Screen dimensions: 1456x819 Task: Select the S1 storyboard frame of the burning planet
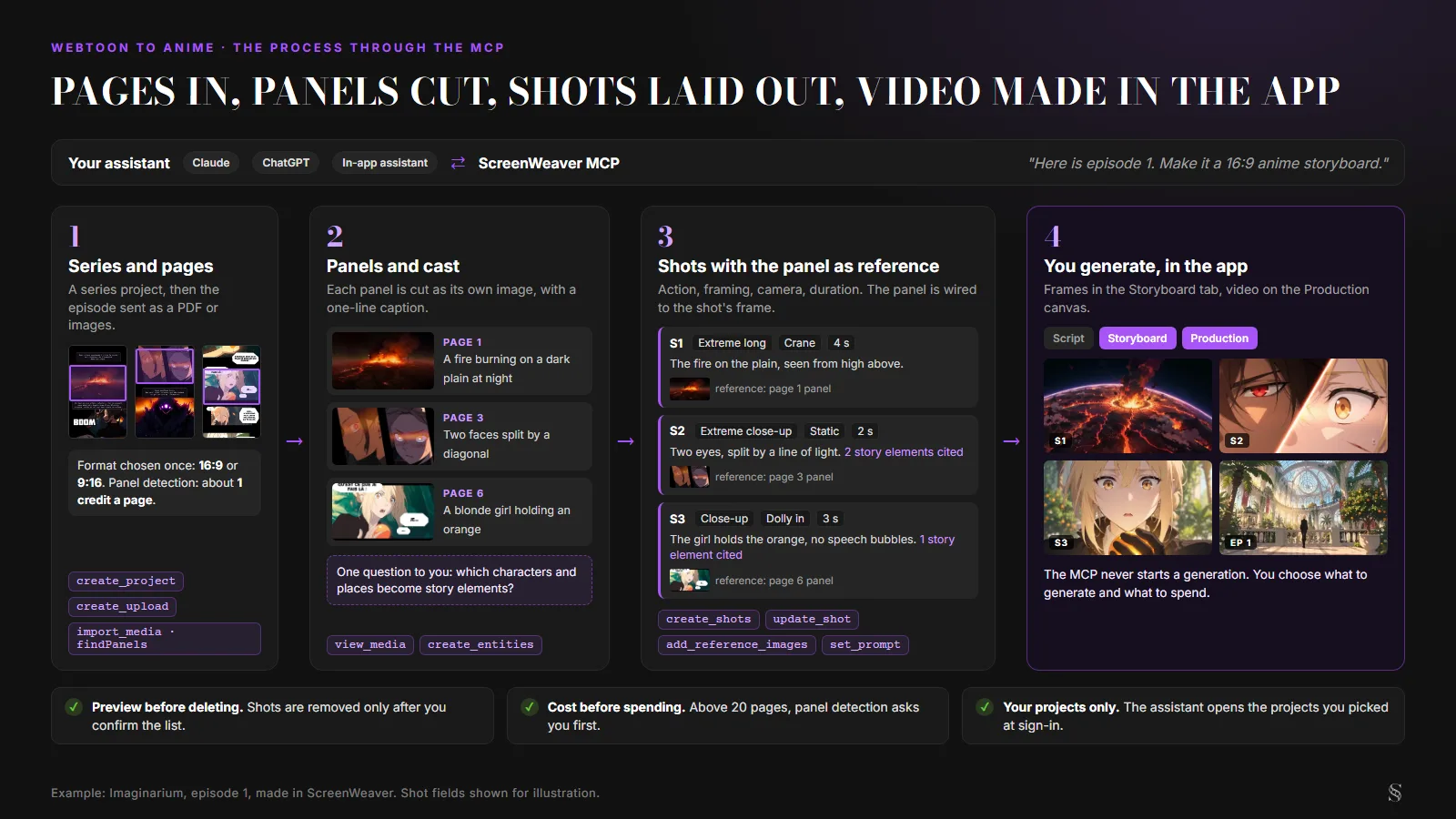pos(1127,406)
